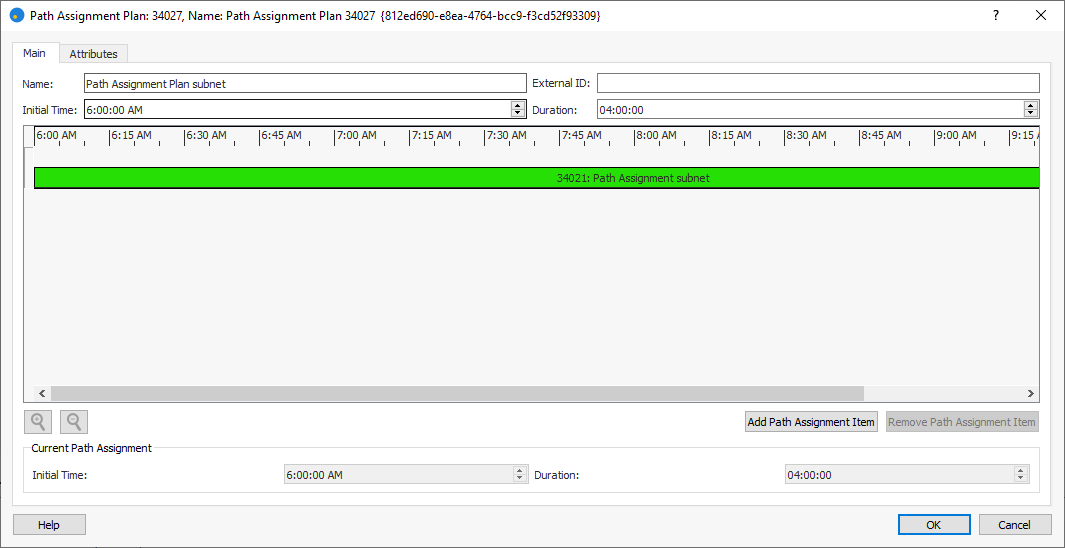The width and height of the screenshot is (1065, 548).
Task: Click the OK button
Action: coord(933,525)
